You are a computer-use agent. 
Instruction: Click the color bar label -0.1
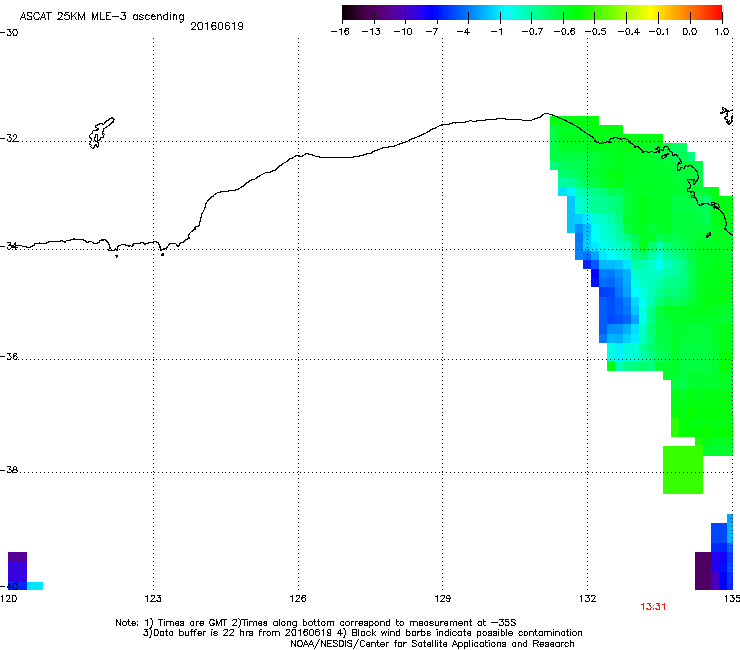pos(659,32)
